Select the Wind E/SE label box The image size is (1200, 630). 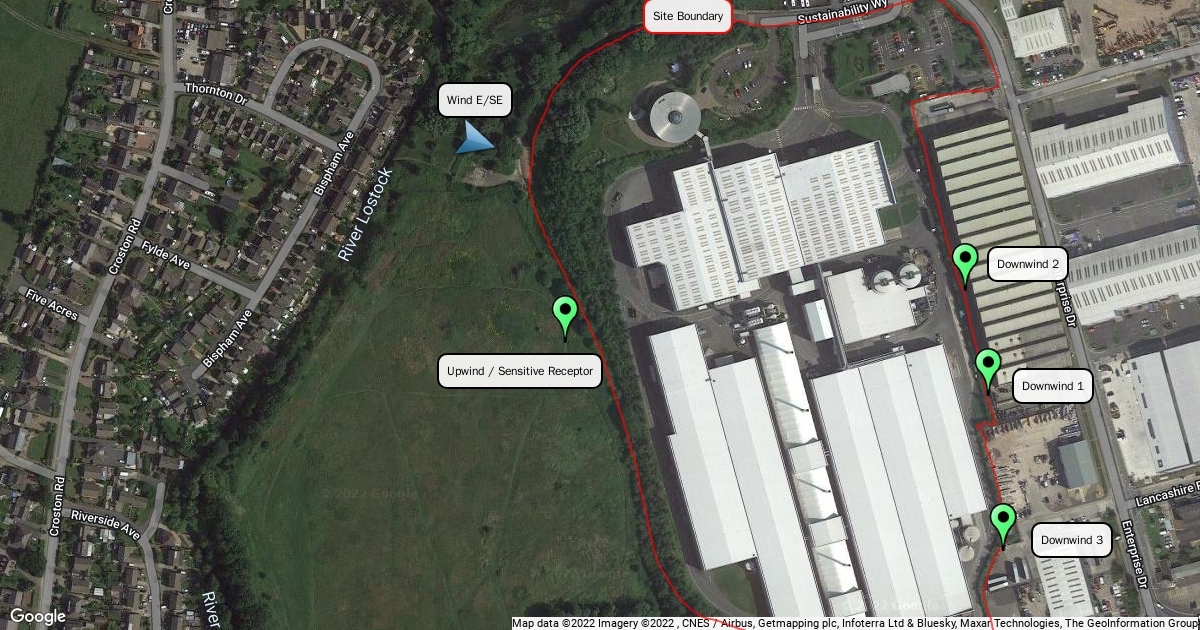tap(474, 100)
